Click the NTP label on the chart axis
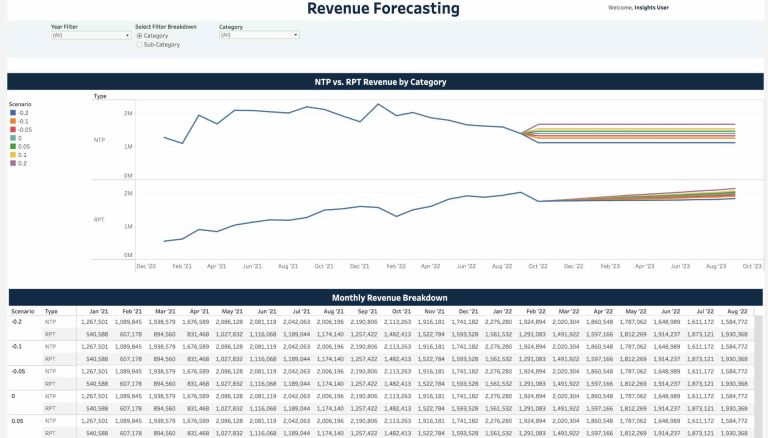Image resolution: width=768 pixels, height=438 pixels. (x=99, y=140)
